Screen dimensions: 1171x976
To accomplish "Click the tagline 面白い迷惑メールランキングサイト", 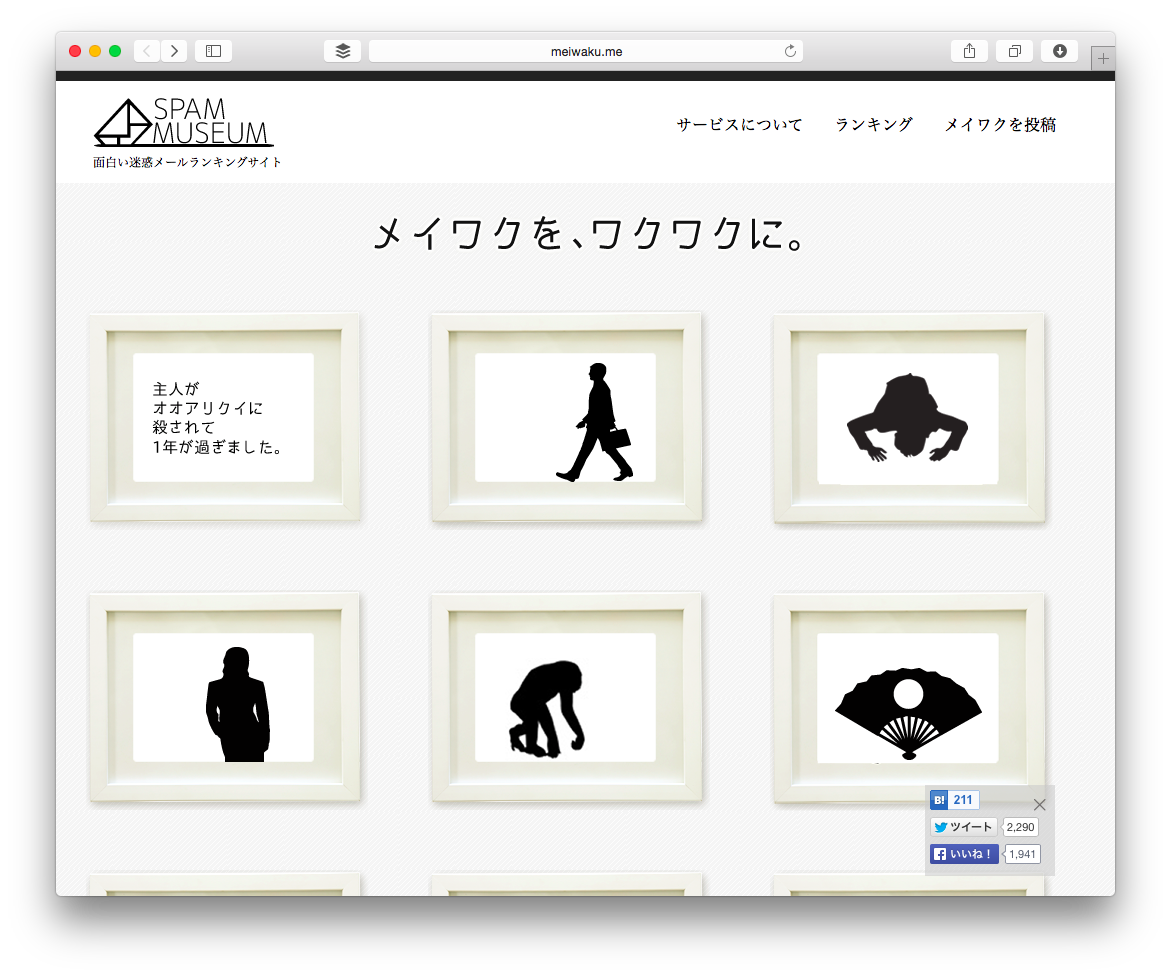I will (x=187, y=162).
